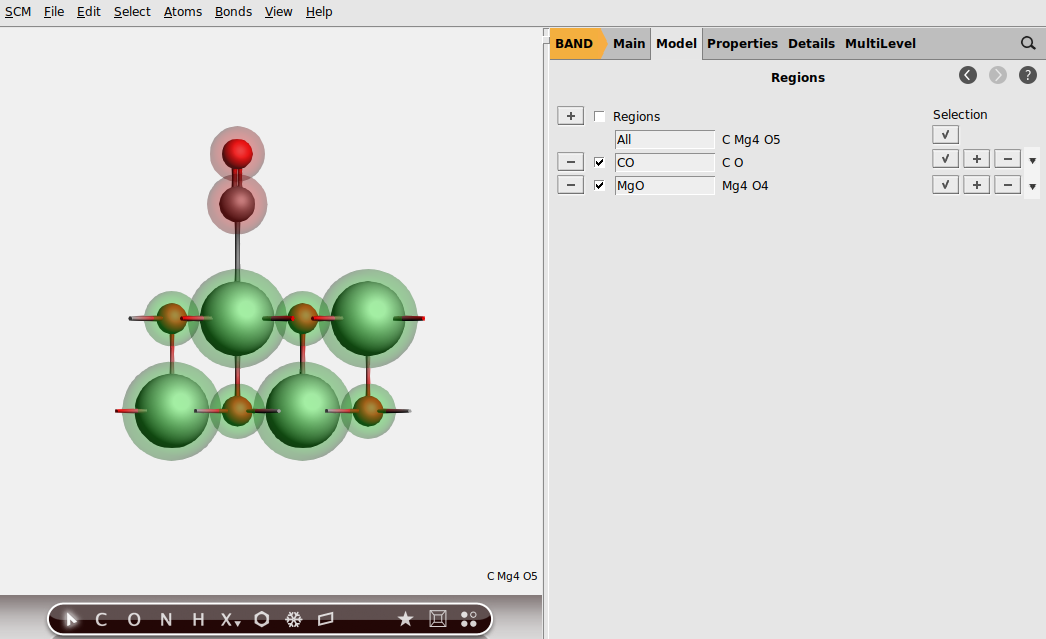The image size is (1046, 639).
Task: Disable the MgO region checkbox
Action: tap(598, 185)
